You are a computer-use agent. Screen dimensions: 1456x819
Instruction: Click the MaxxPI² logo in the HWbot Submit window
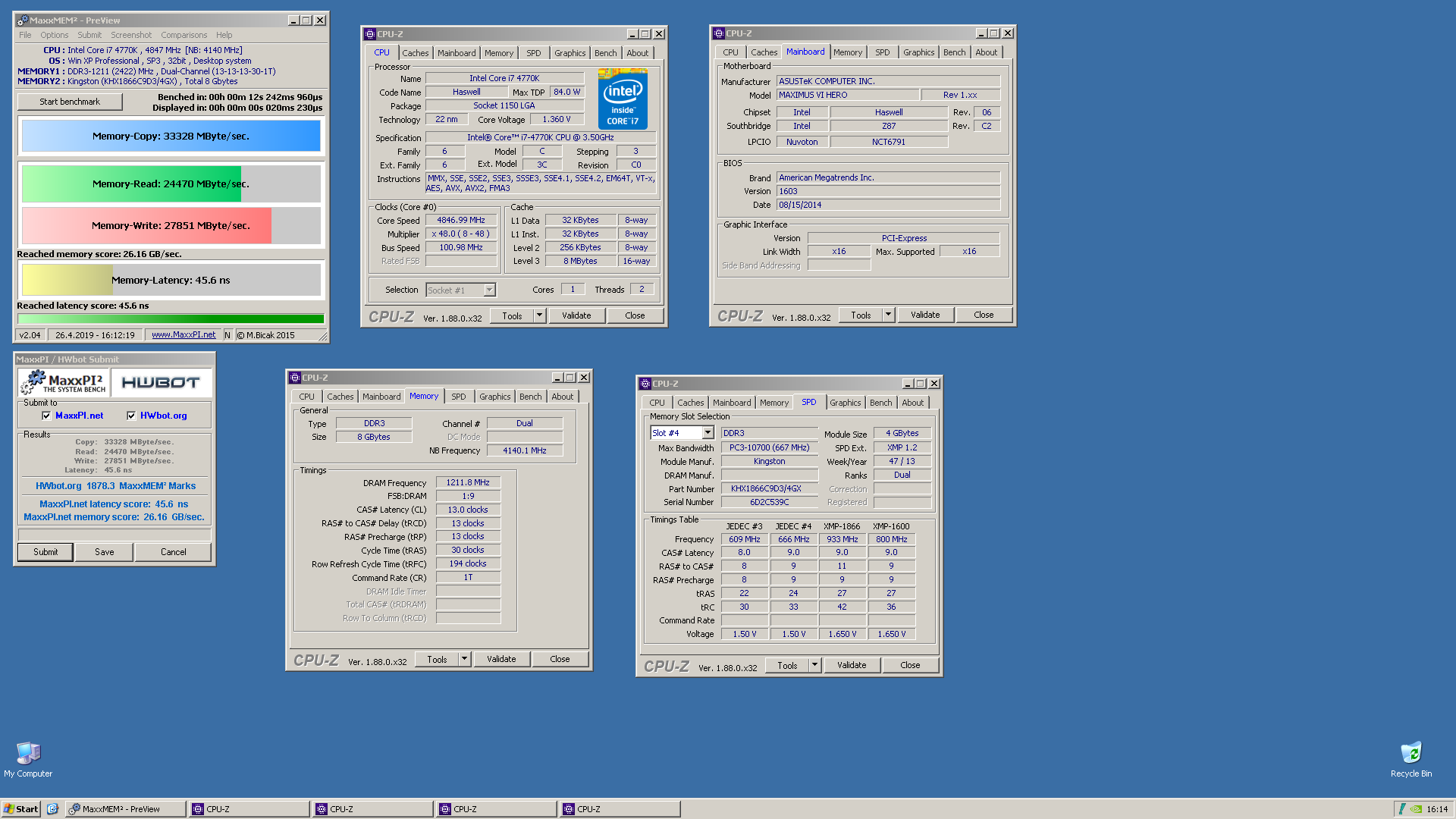point(64,382)
